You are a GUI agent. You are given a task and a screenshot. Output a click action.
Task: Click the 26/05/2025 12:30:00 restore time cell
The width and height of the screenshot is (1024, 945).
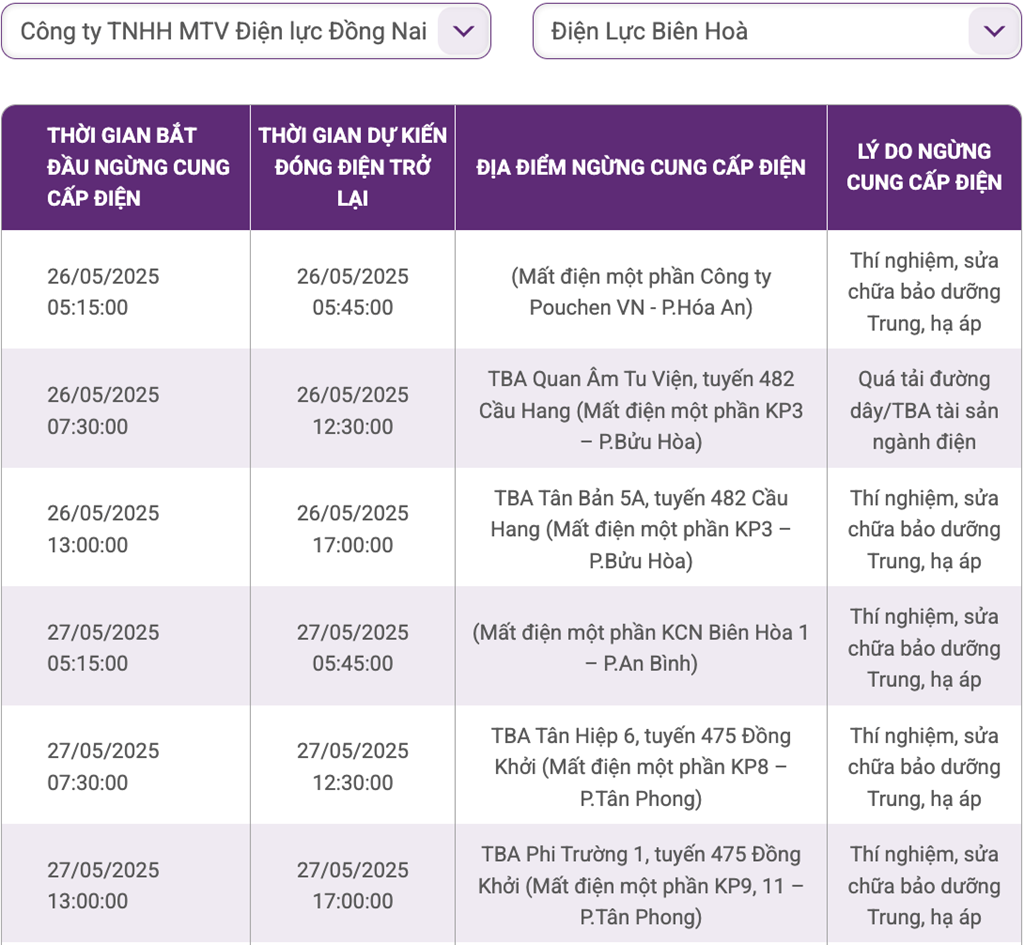coord(353,410)
